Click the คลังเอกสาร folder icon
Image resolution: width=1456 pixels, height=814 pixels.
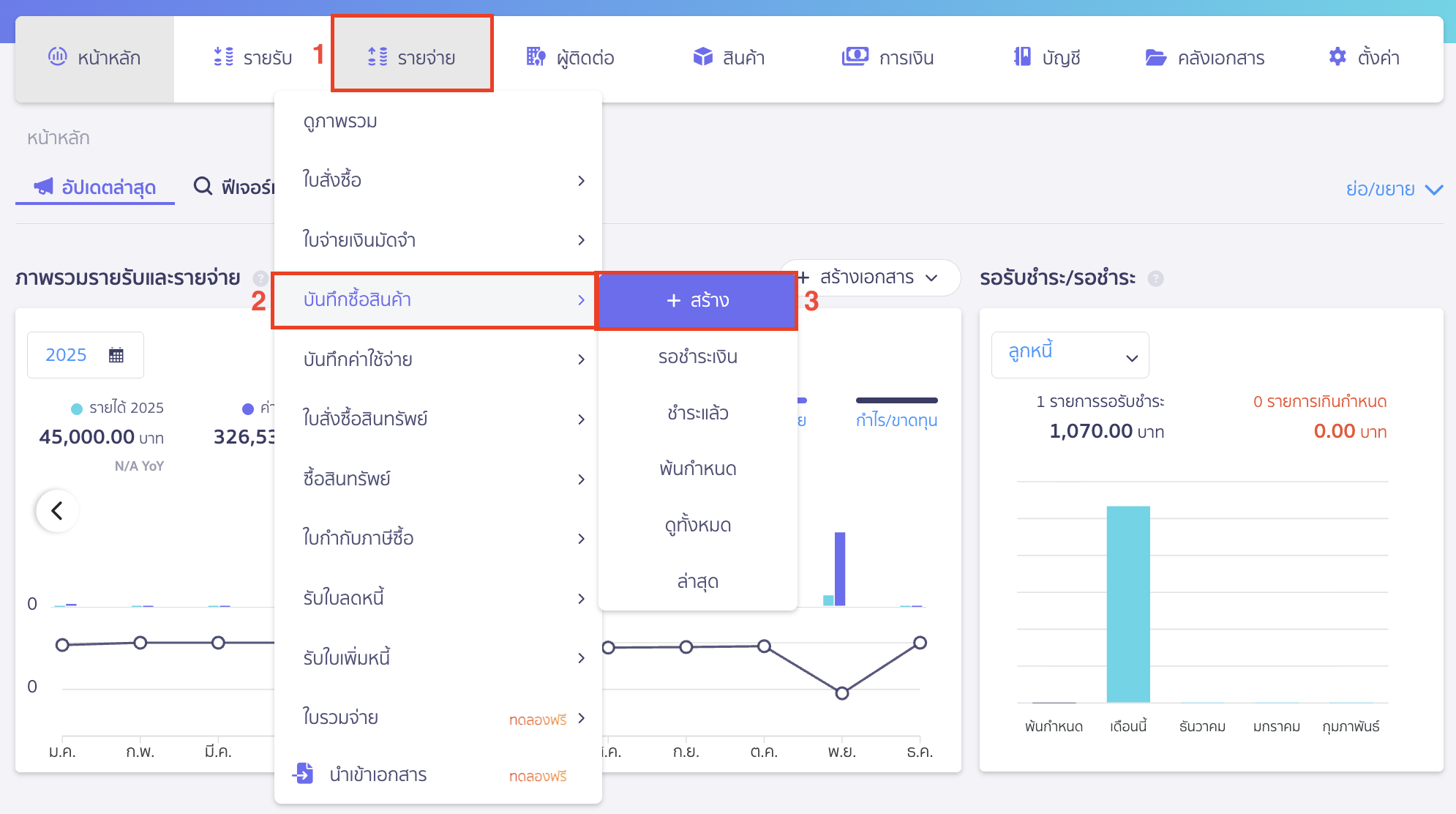(1155, 57)
